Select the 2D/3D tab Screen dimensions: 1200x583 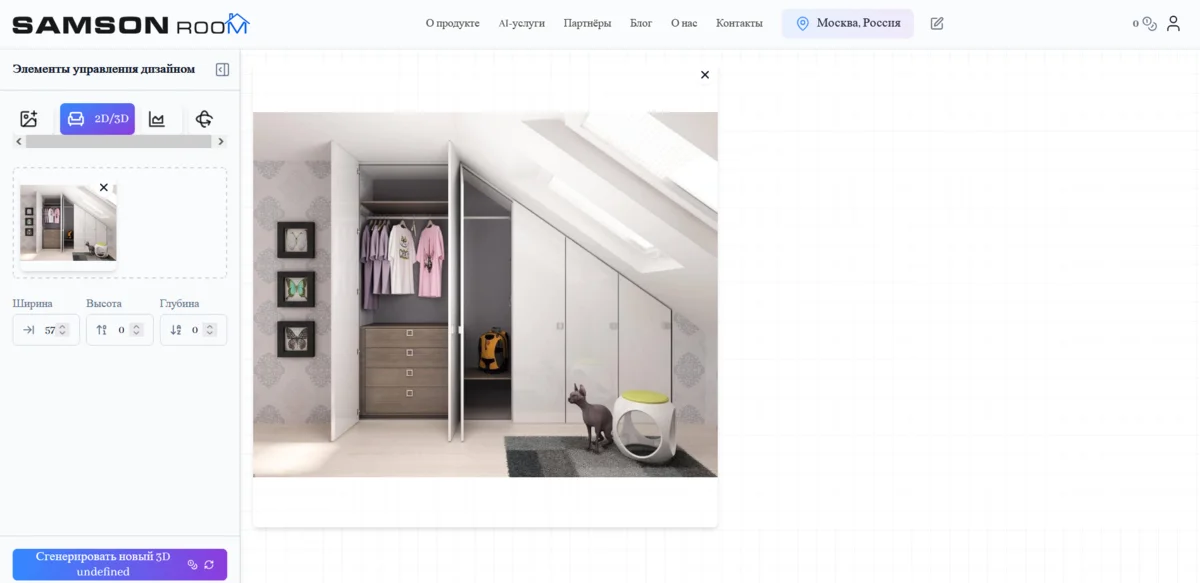(x=97, y=119)
